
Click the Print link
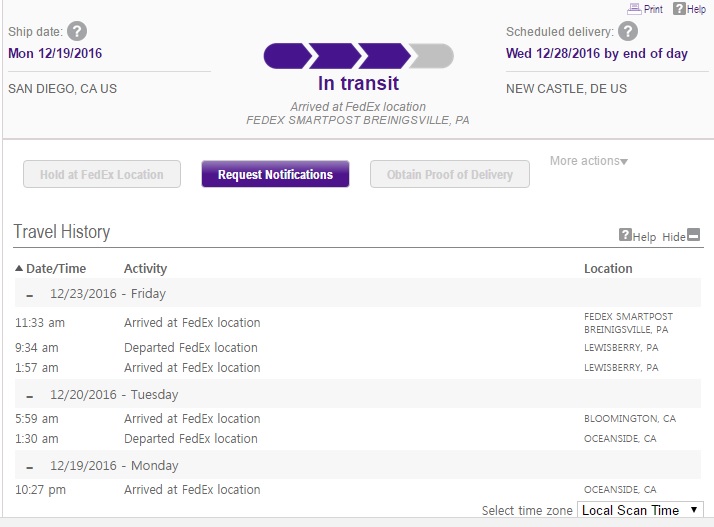click(653, 9)
